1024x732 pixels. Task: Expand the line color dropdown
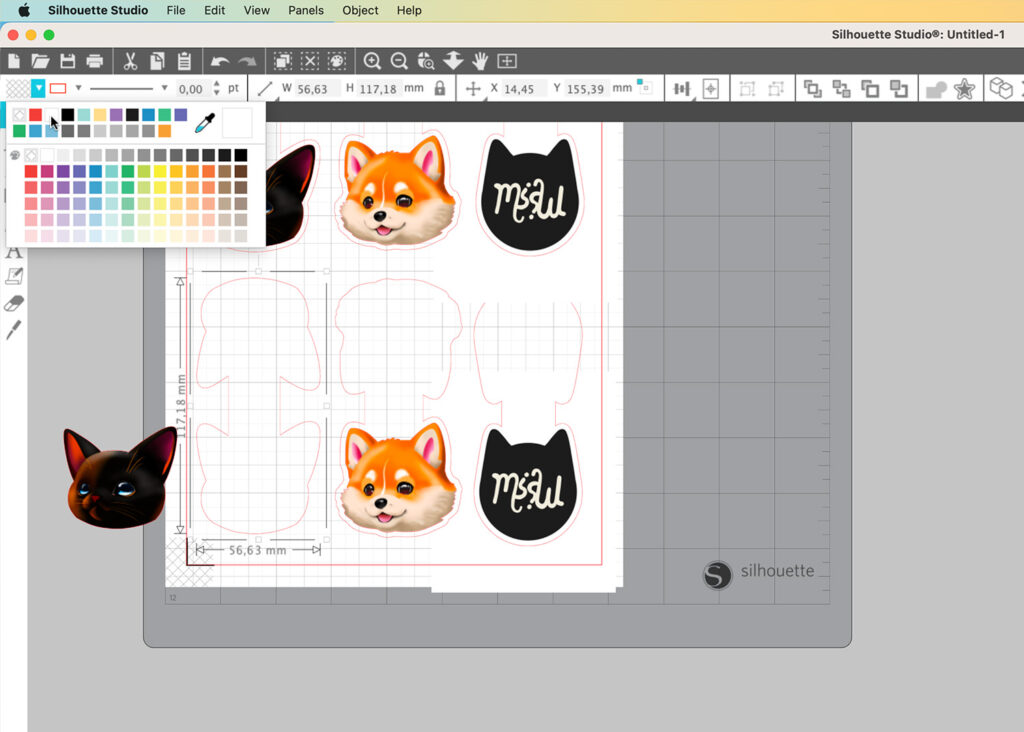78,88
